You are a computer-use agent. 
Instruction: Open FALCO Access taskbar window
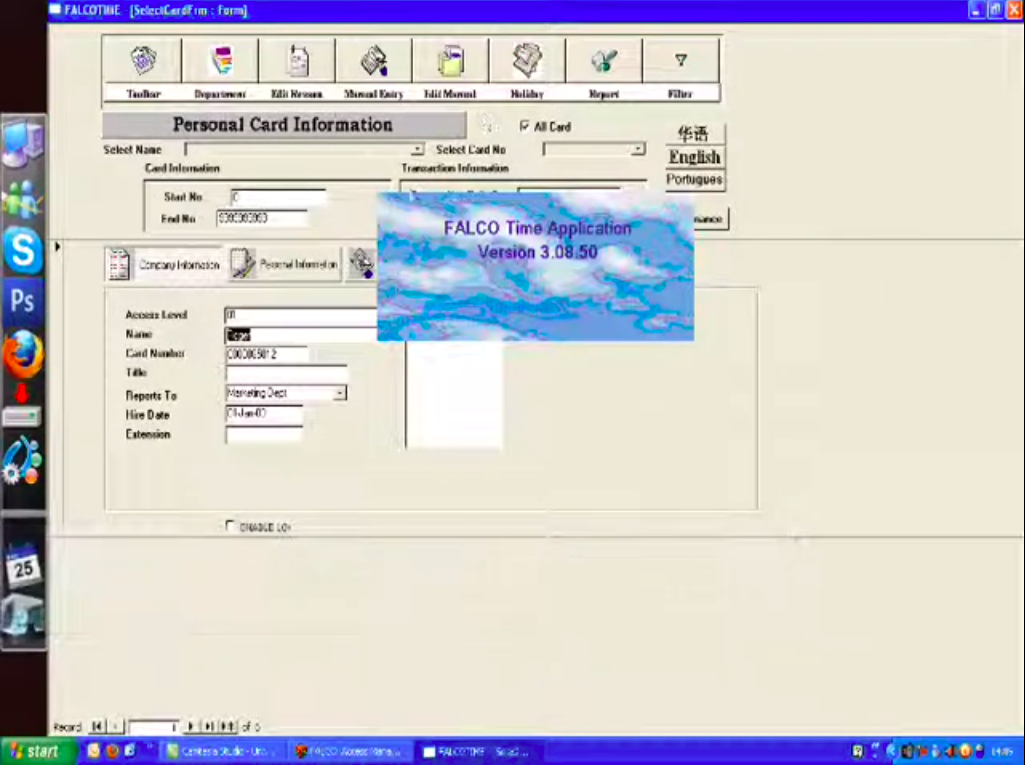tap(350, 752)
